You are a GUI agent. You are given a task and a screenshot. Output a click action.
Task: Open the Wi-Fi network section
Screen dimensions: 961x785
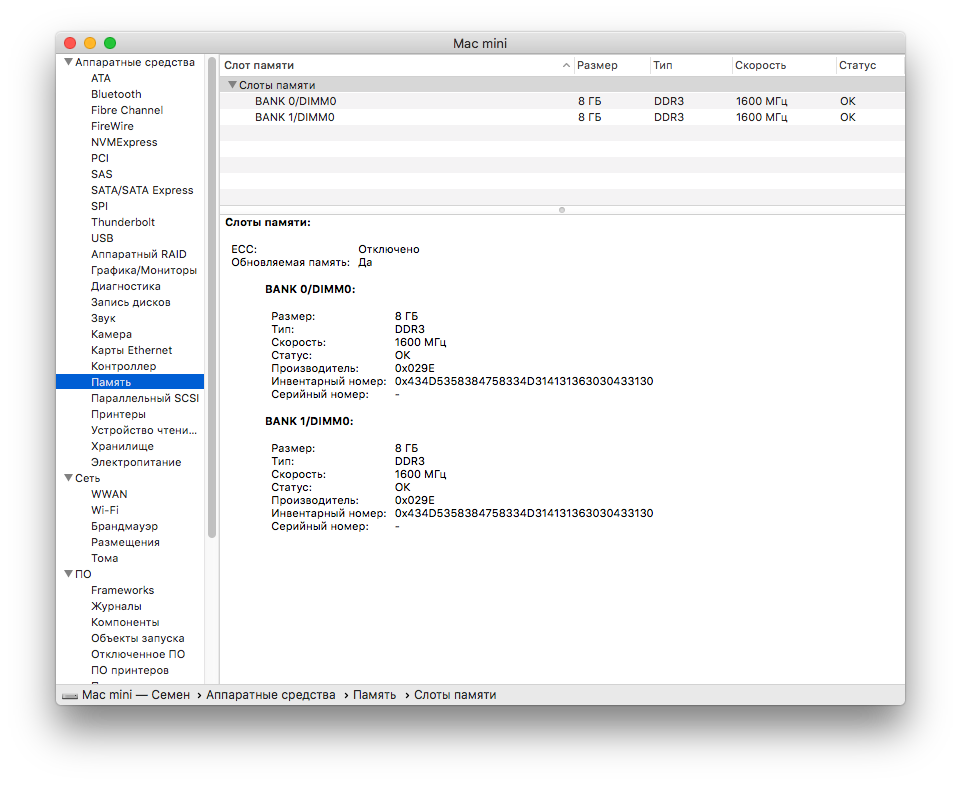105,510
